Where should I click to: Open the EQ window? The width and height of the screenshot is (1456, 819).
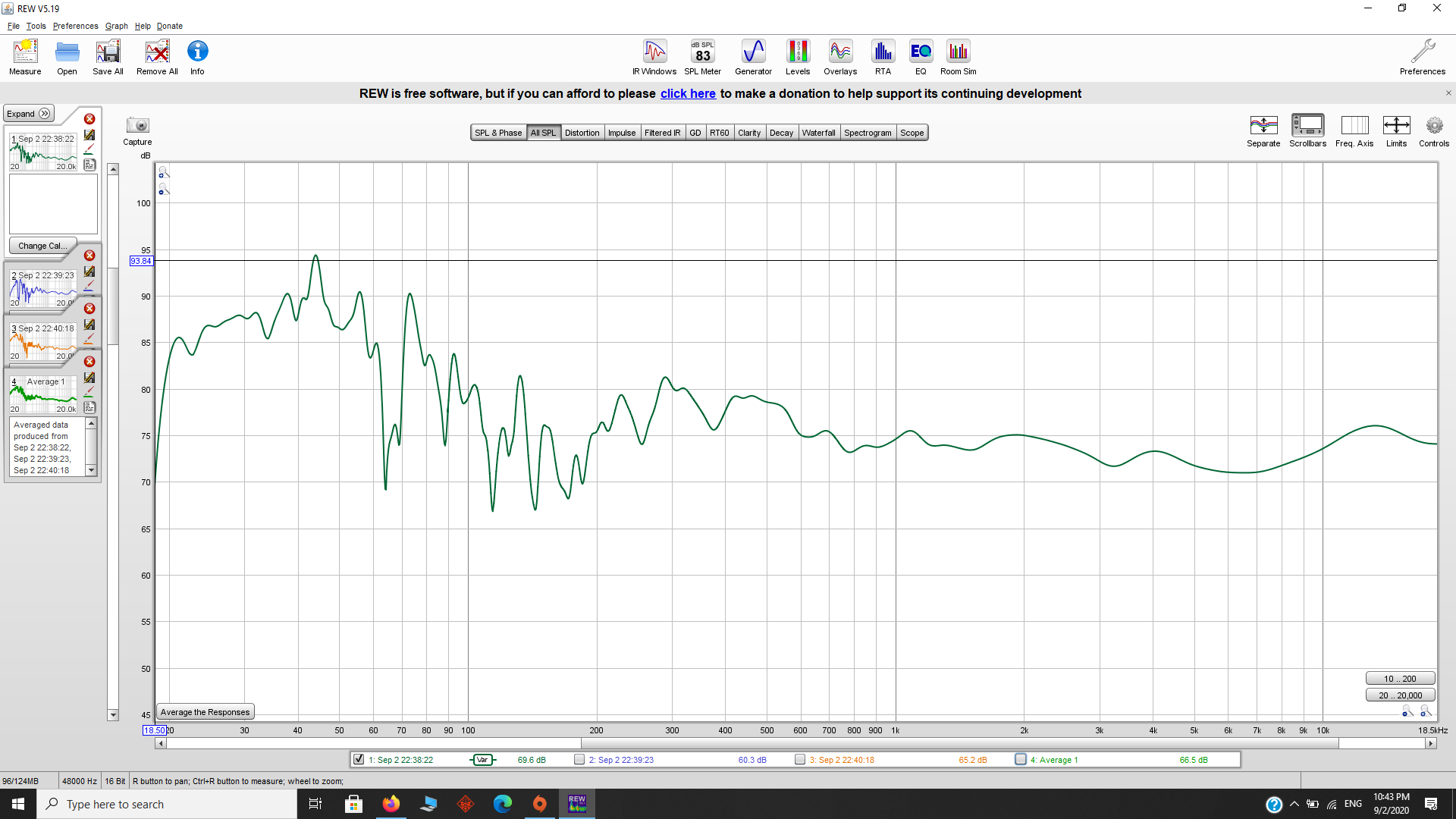click(921, 58)
